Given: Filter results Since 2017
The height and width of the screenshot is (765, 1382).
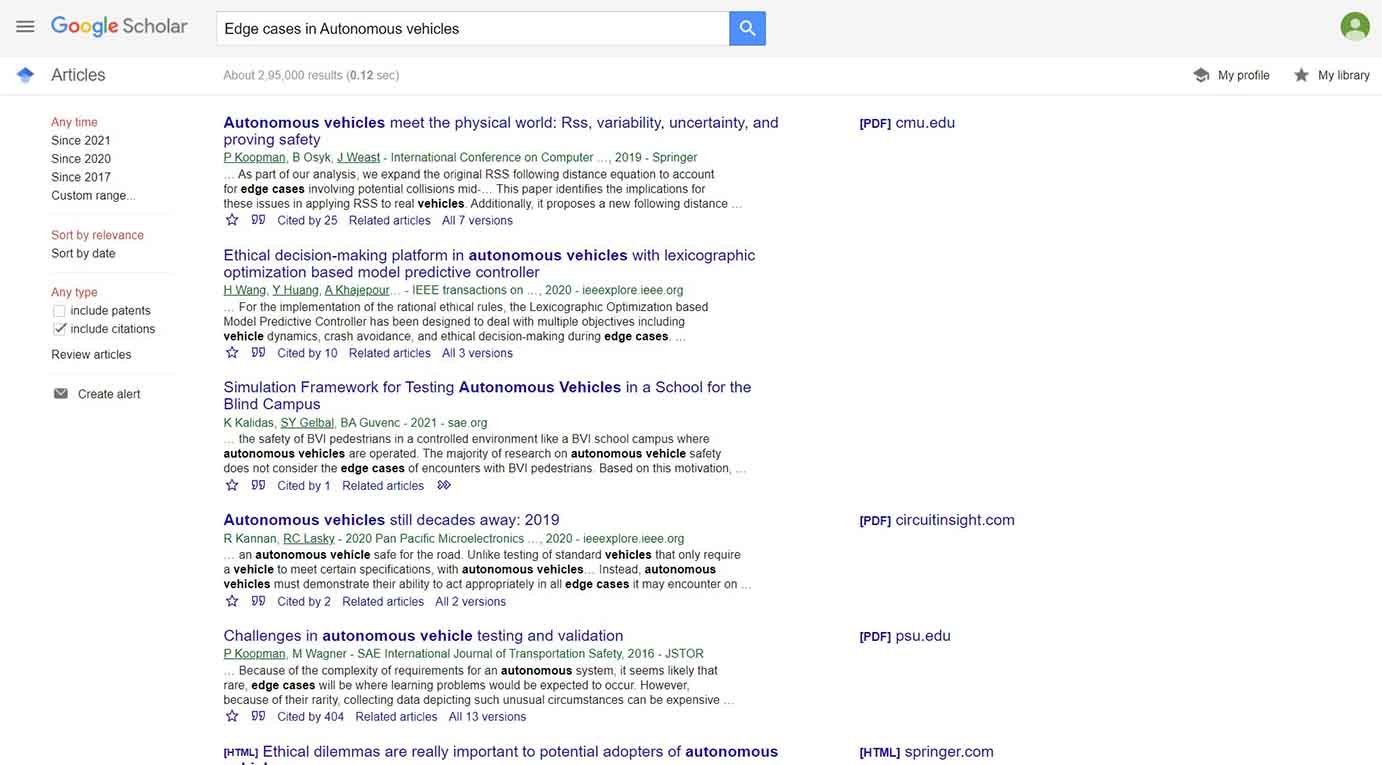Looking at the screenshot, I should point(81,177).
